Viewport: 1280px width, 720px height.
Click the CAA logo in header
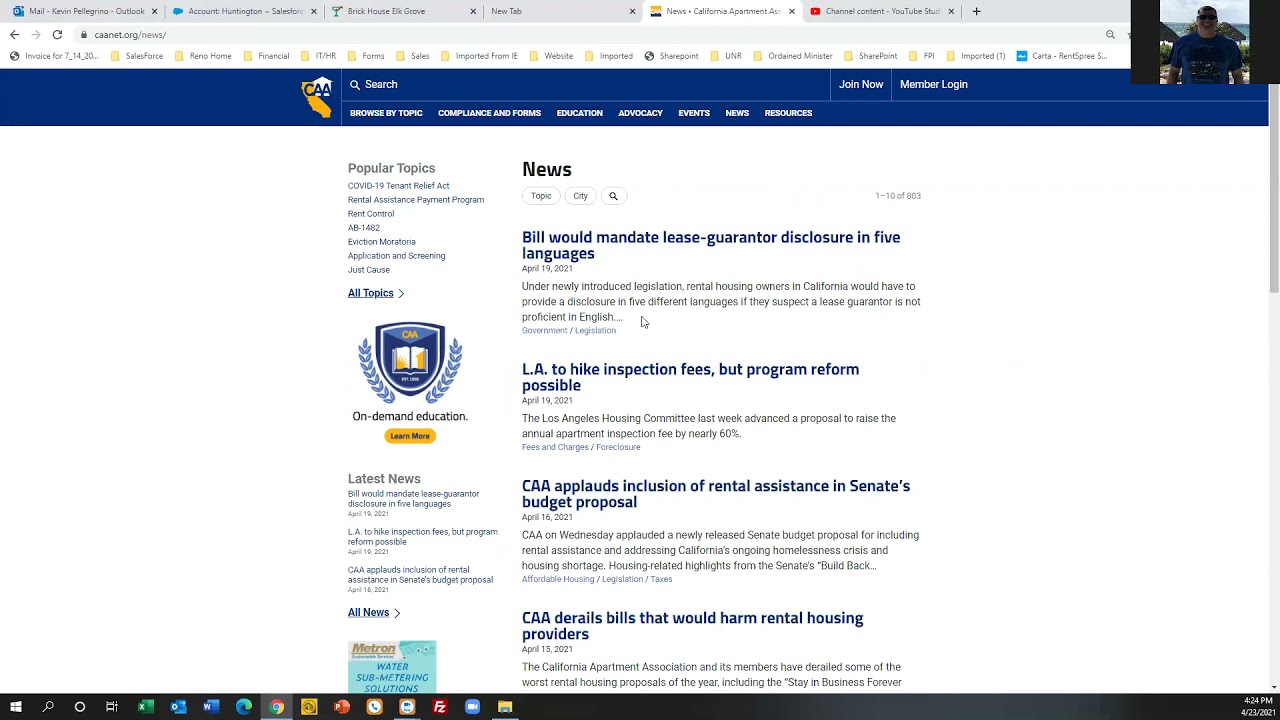pyautogui.click(x=317, y=98)
